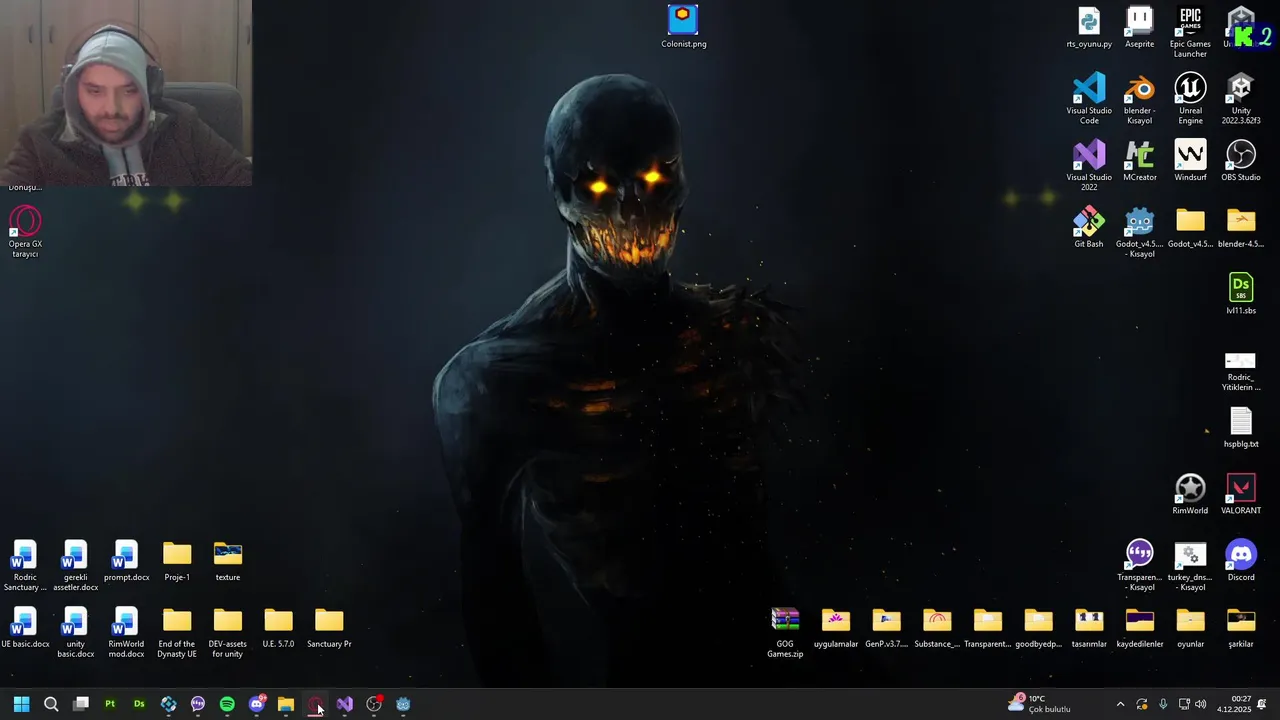Open Substance Painter (Pt) from taskbar
Image resolution: width=1280 pixels, height=720 pixels.
(110, 704)
